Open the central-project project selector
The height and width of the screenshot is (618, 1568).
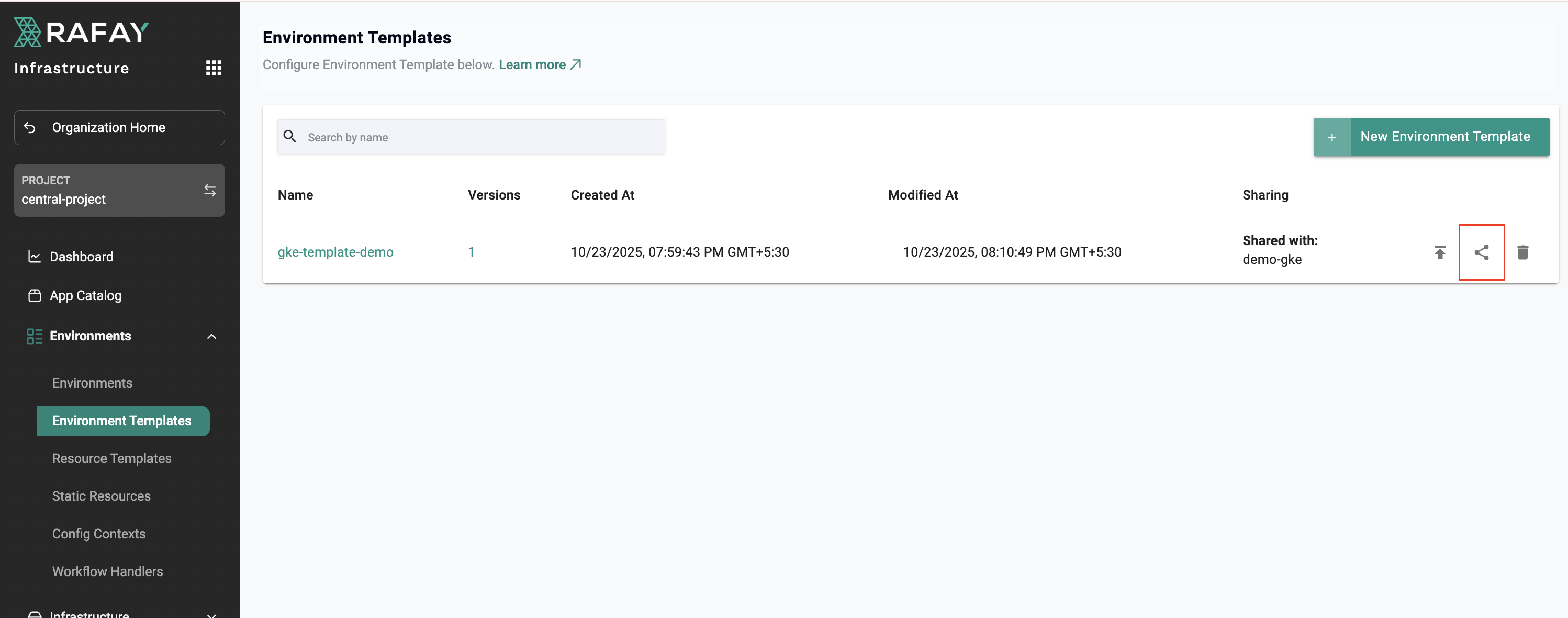click(x=109, y=190)
